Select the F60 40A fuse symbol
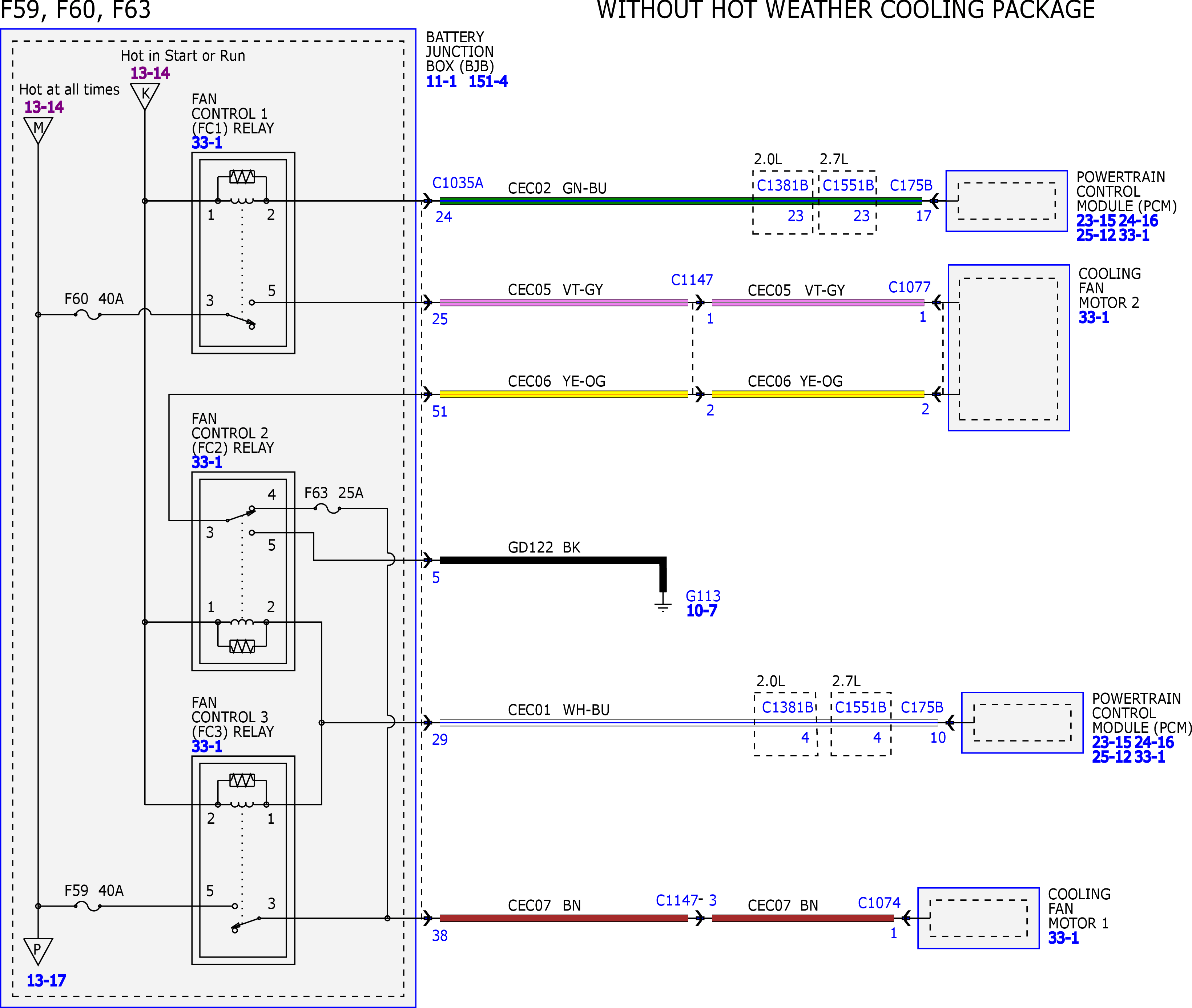 point(88,314)
